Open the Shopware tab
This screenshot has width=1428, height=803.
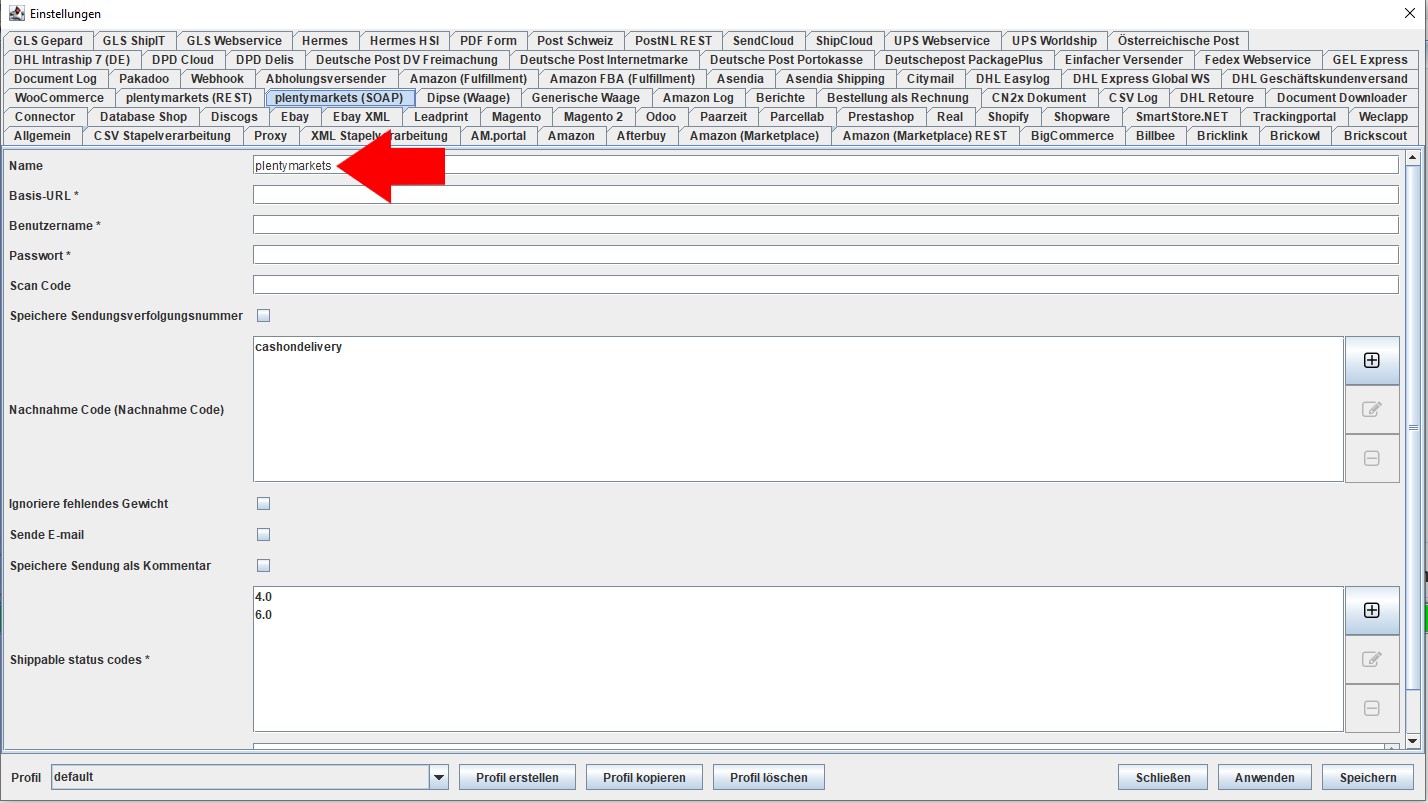[x=1081, y=117]
